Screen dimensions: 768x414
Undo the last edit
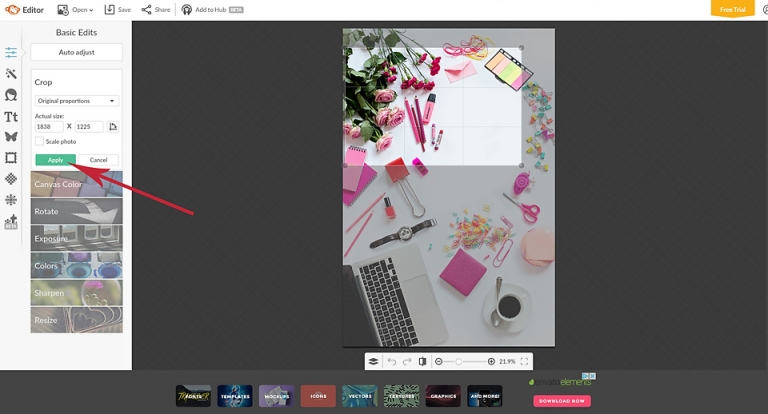point(392,362)
